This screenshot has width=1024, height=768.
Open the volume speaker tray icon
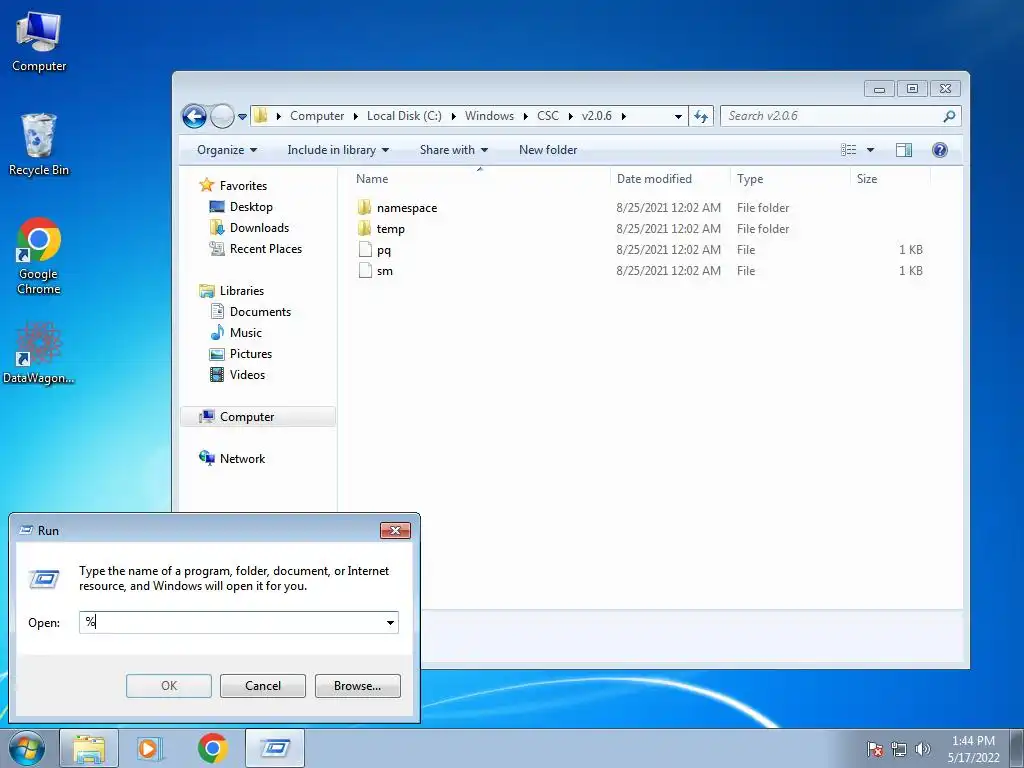[922, 749]
